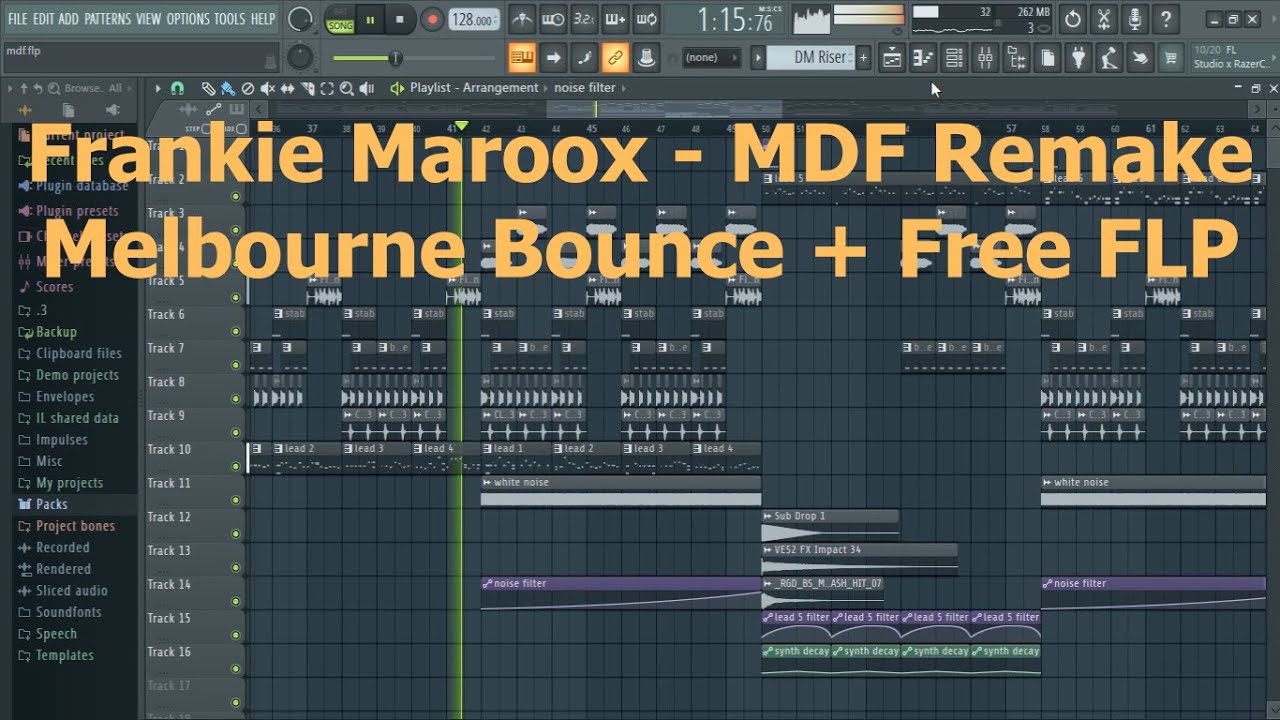Select the Delete tool in Playlist
Image resolution: width=1280 pixels, height=720 pixels.
(x=248, y=88)
